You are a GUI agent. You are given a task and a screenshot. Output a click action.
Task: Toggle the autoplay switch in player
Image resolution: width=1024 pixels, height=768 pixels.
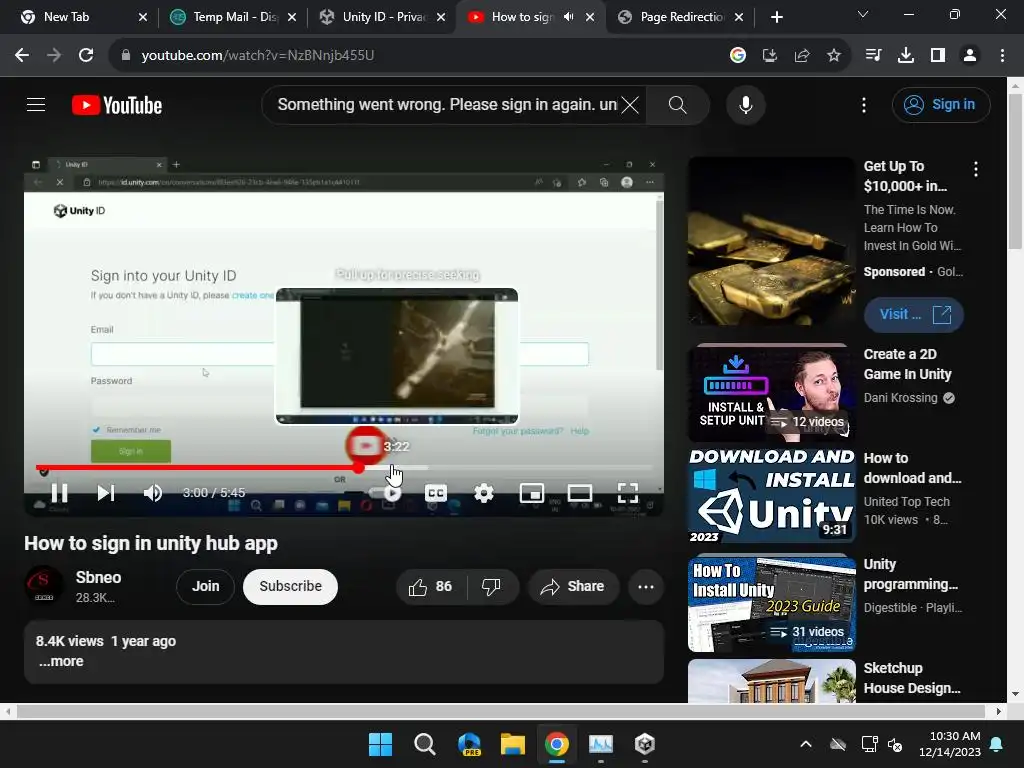(x=387, y=493)
